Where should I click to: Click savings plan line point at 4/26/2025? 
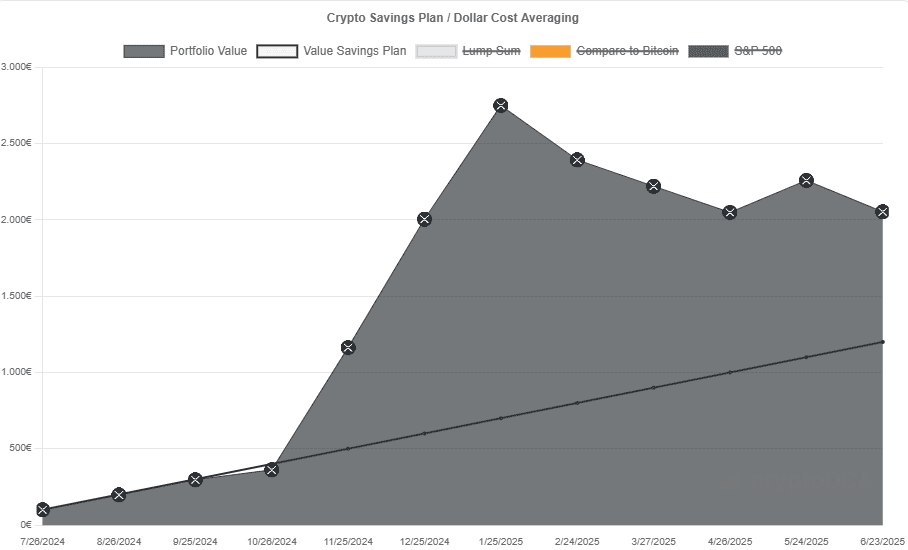point(730,372)
